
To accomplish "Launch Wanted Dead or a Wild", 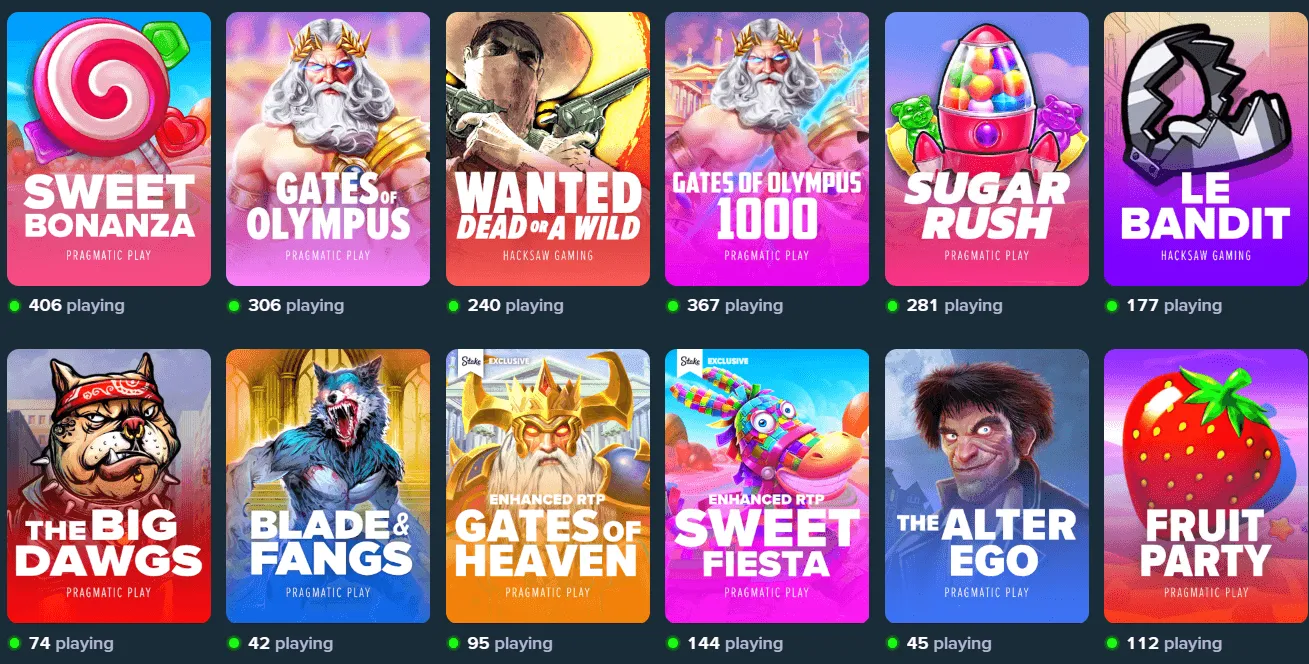I will (x=548, y=149).
